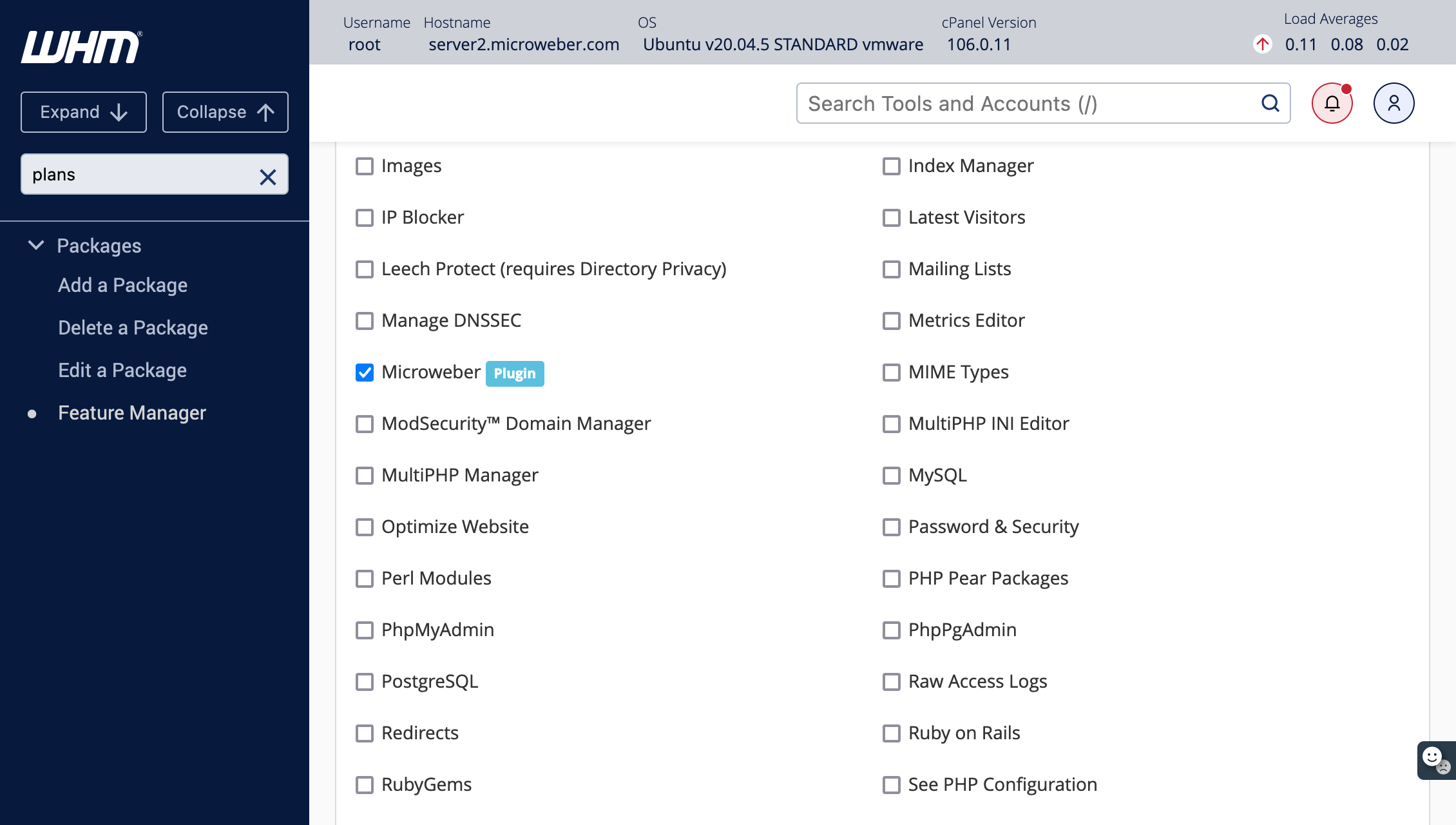
Task: Go to Delete a Package link
Action: pos(133,328)
